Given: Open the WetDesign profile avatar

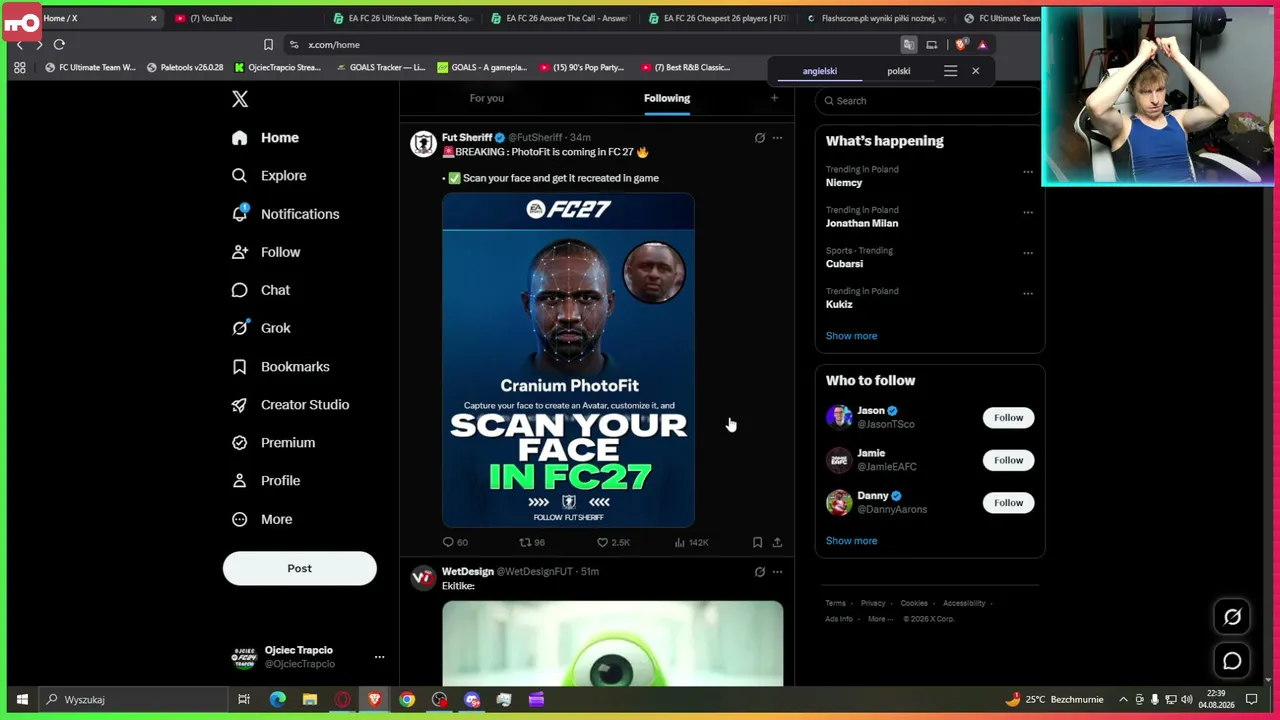Looking at the screenshot, I should pos(423,579).
